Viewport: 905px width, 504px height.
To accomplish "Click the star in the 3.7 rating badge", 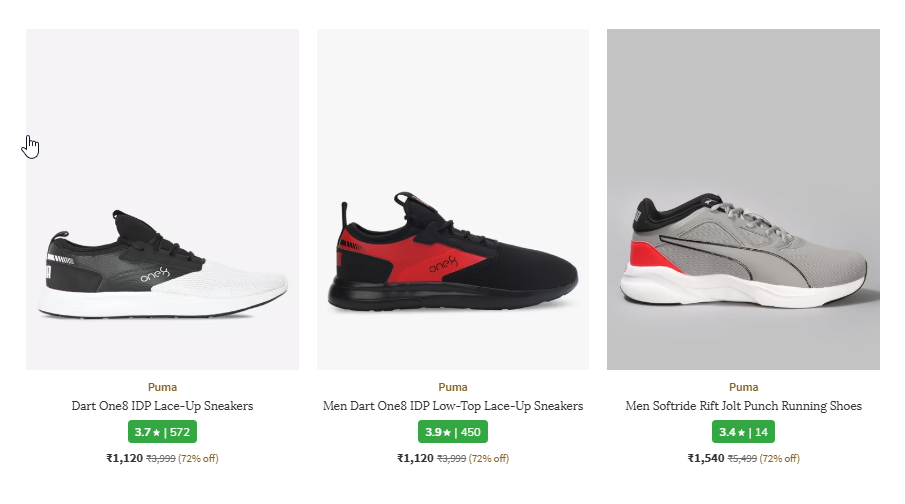I will pos(156,433).
